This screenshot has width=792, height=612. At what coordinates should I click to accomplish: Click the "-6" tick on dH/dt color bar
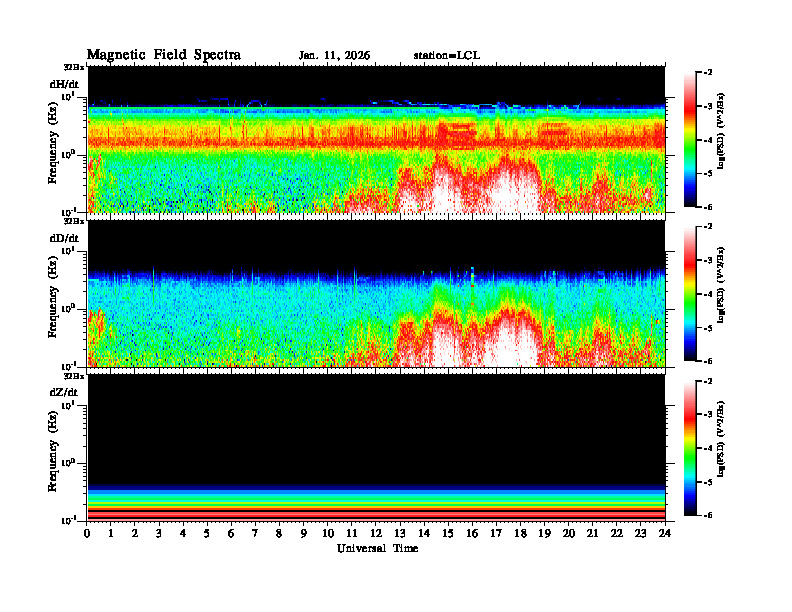(708, 207)
